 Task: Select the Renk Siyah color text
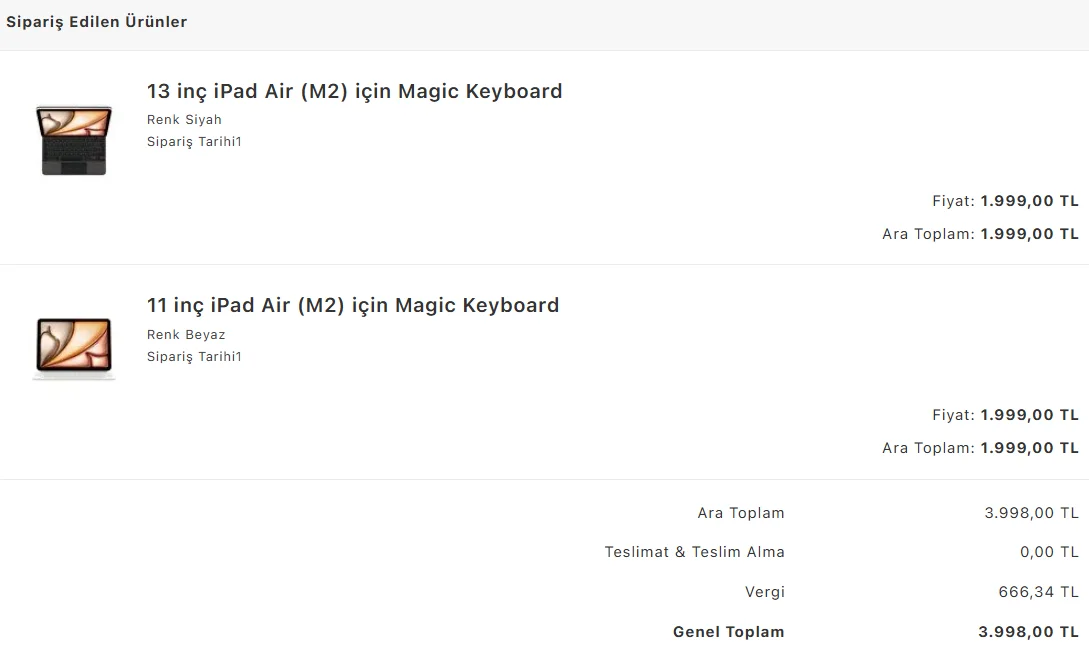[184, 120]
